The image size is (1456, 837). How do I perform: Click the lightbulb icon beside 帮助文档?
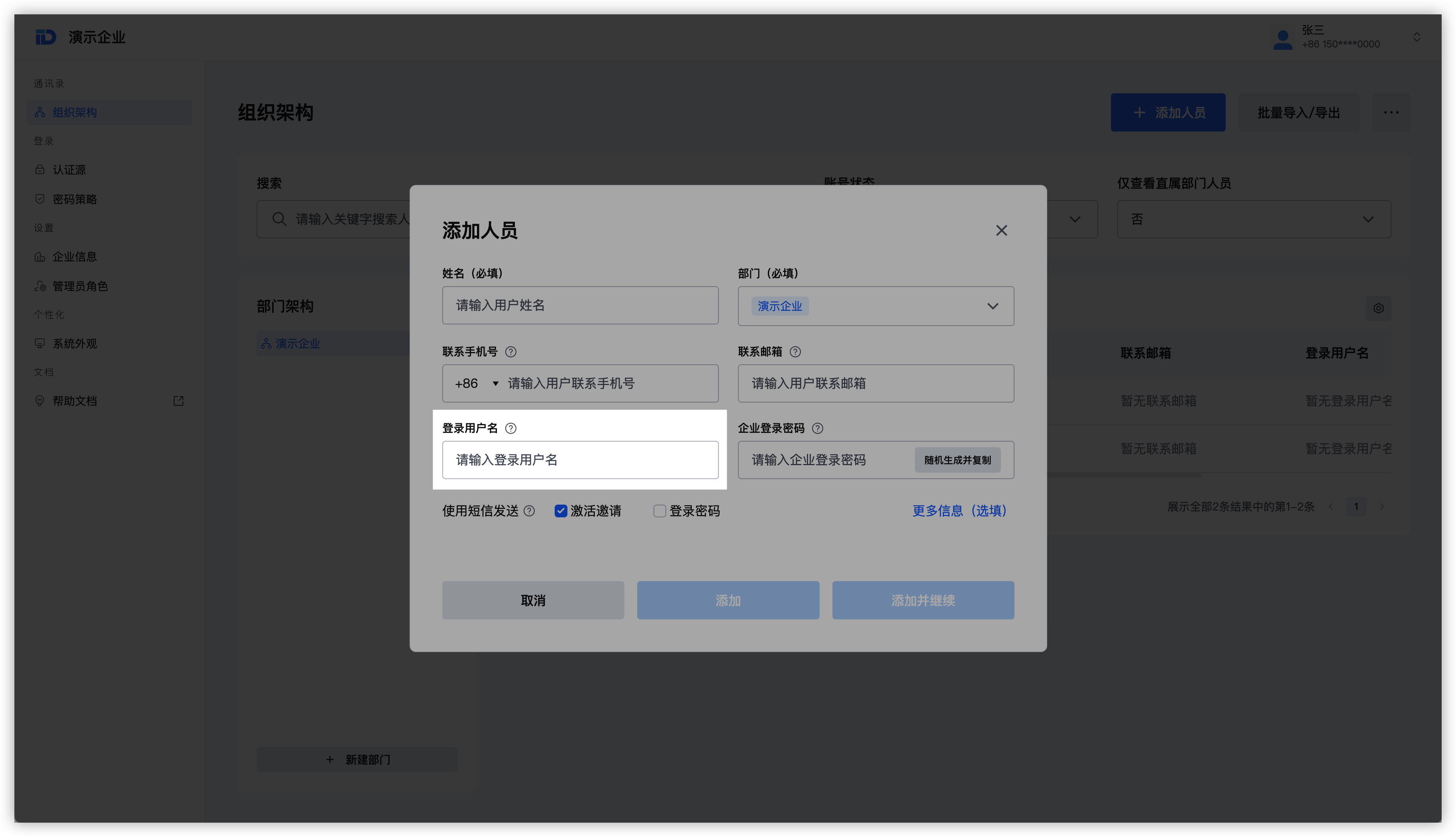(x=39, y=401)
